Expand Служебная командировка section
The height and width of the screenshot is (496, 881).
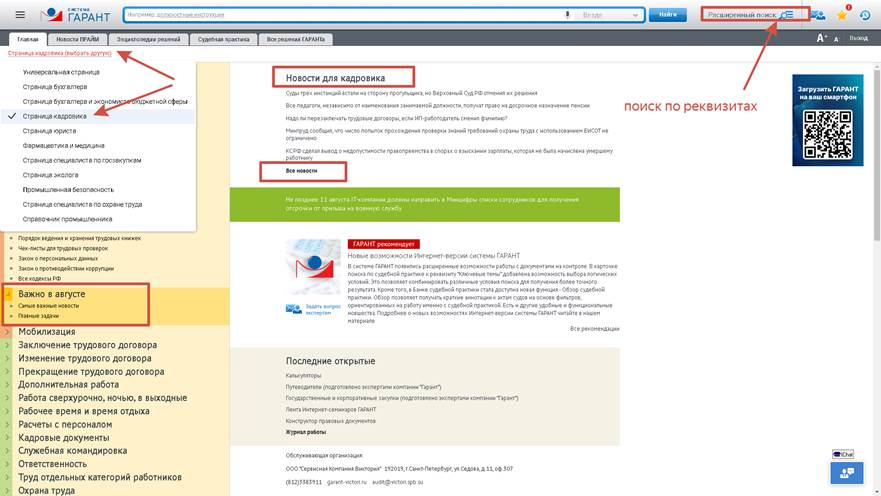72,451
